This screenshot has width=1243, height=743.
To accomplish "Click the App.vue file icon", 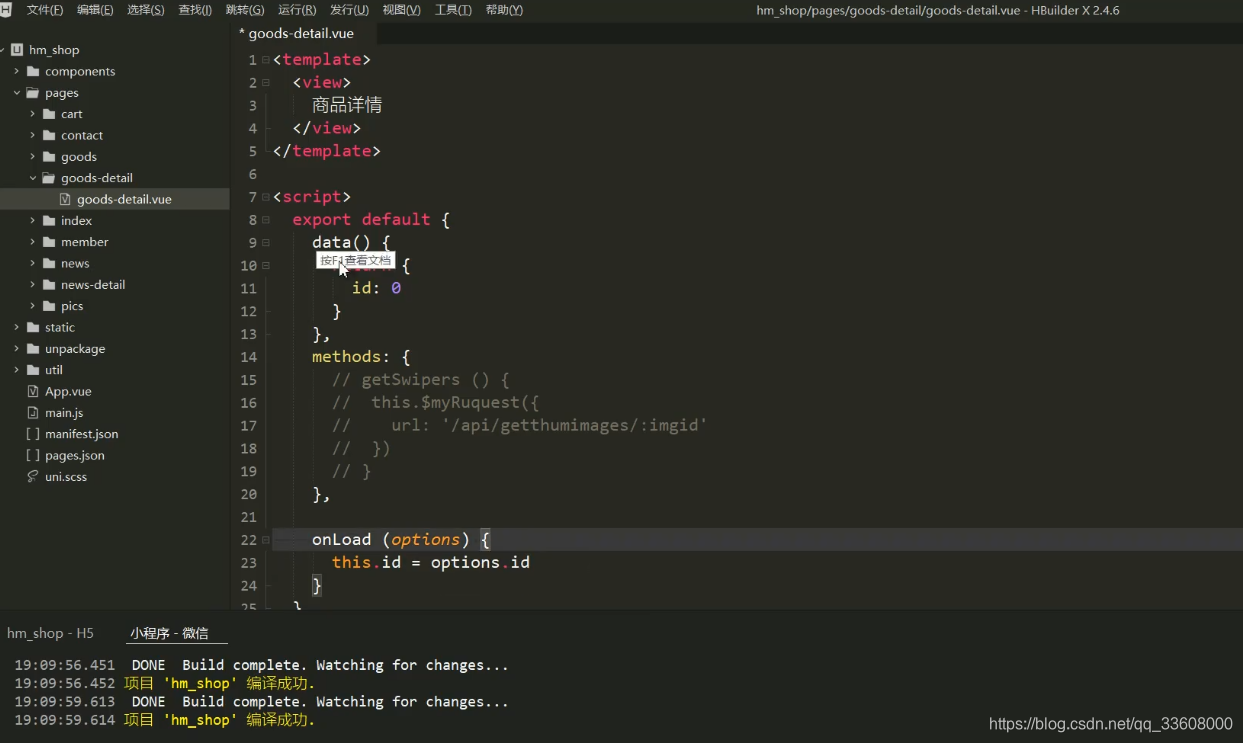I will (x=33, y=391).
